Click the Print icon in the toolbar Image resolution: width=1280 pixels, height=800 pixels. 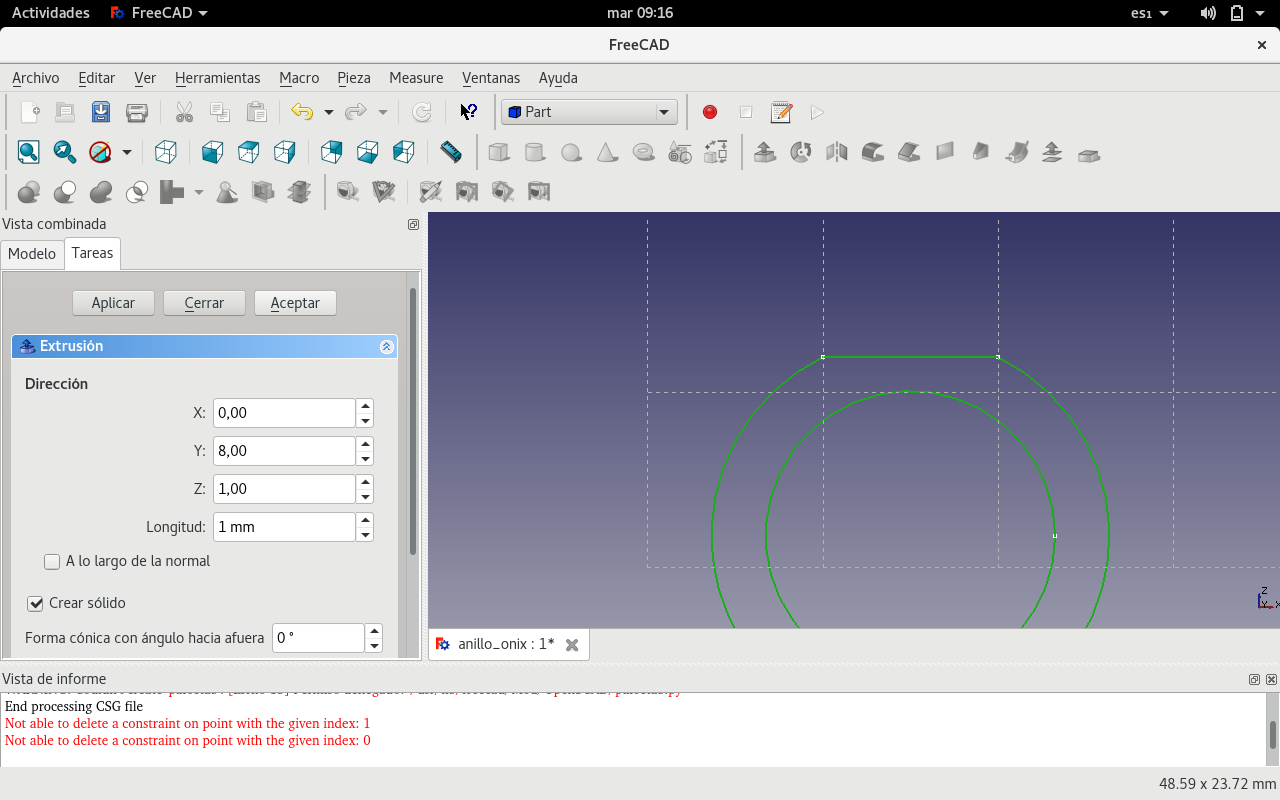click(137, 112)
